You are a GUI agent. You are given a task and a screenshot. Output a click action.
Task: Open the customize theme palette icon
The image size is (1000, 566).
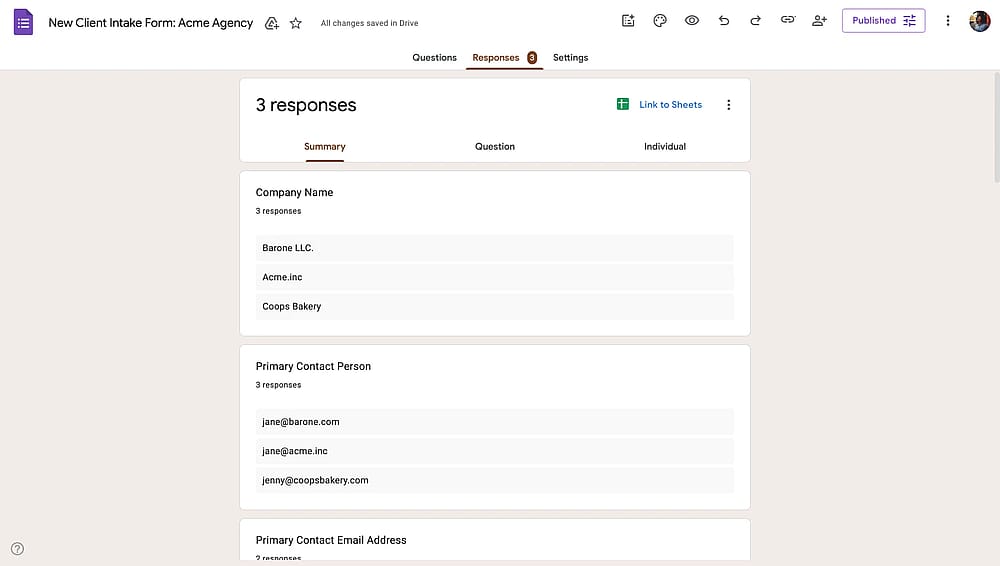660,20
